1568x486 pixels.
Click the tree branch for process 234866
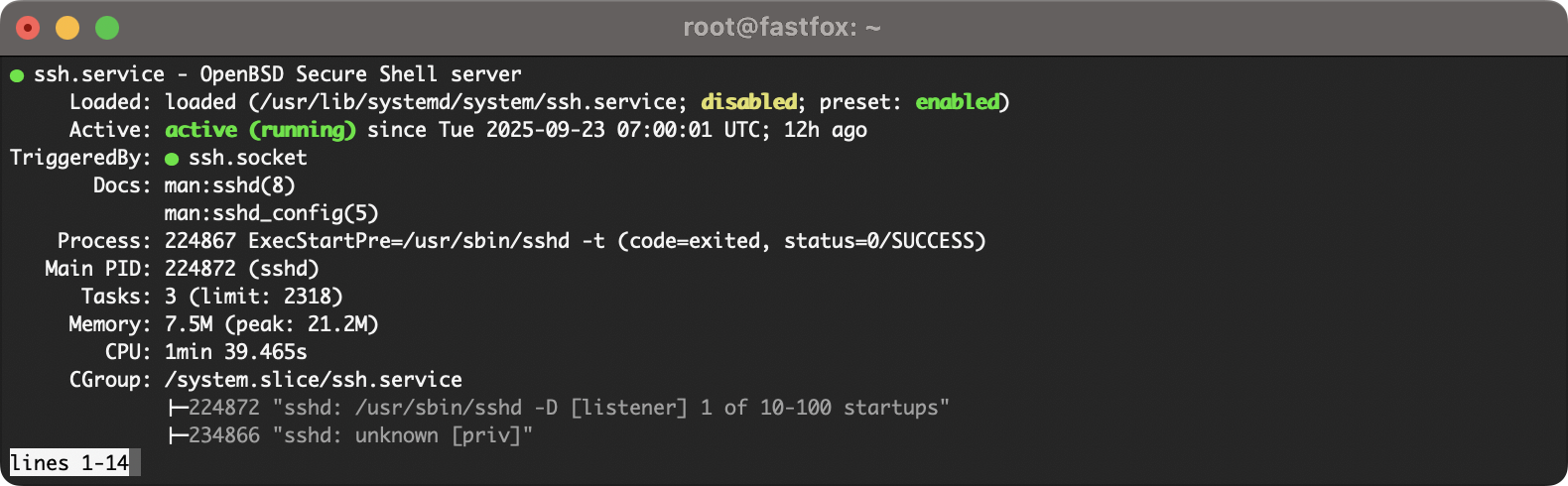point(178,435)
